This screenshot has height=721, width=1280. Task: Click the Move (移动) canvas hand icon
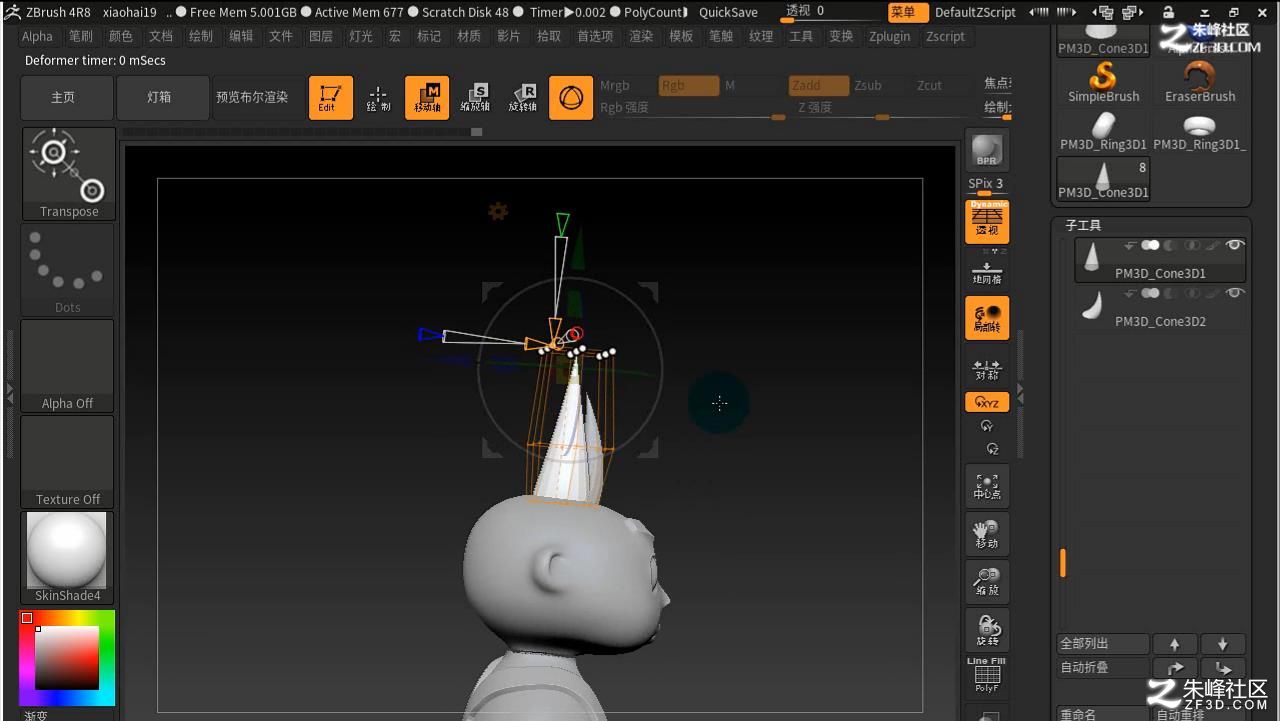[987, 534]
